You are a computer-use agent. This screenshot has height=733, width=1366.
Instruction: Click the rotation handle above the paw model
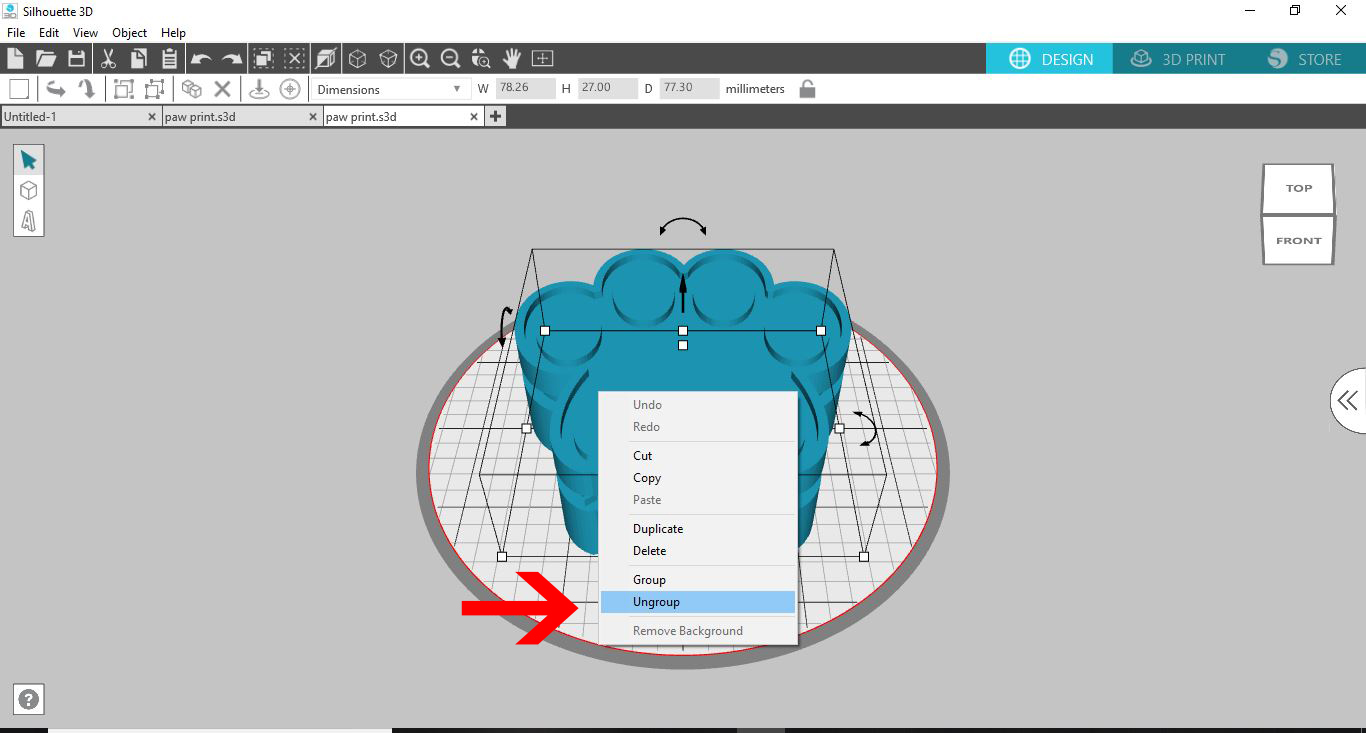tap(683, 226)
